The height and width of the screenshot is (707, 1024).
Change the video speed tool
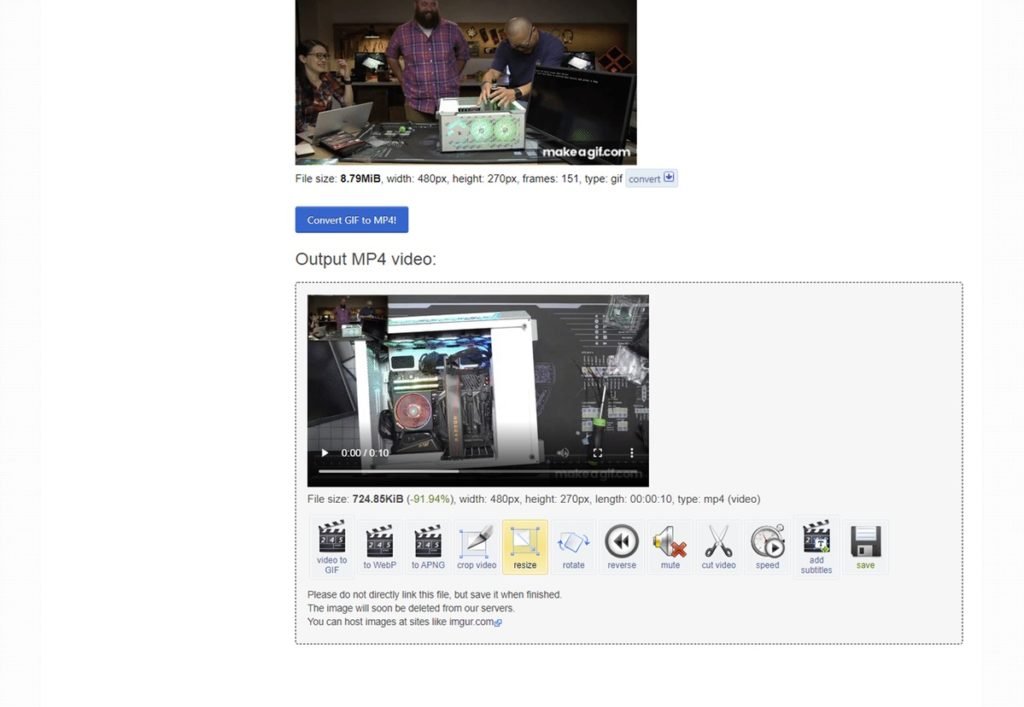[767, 547]
